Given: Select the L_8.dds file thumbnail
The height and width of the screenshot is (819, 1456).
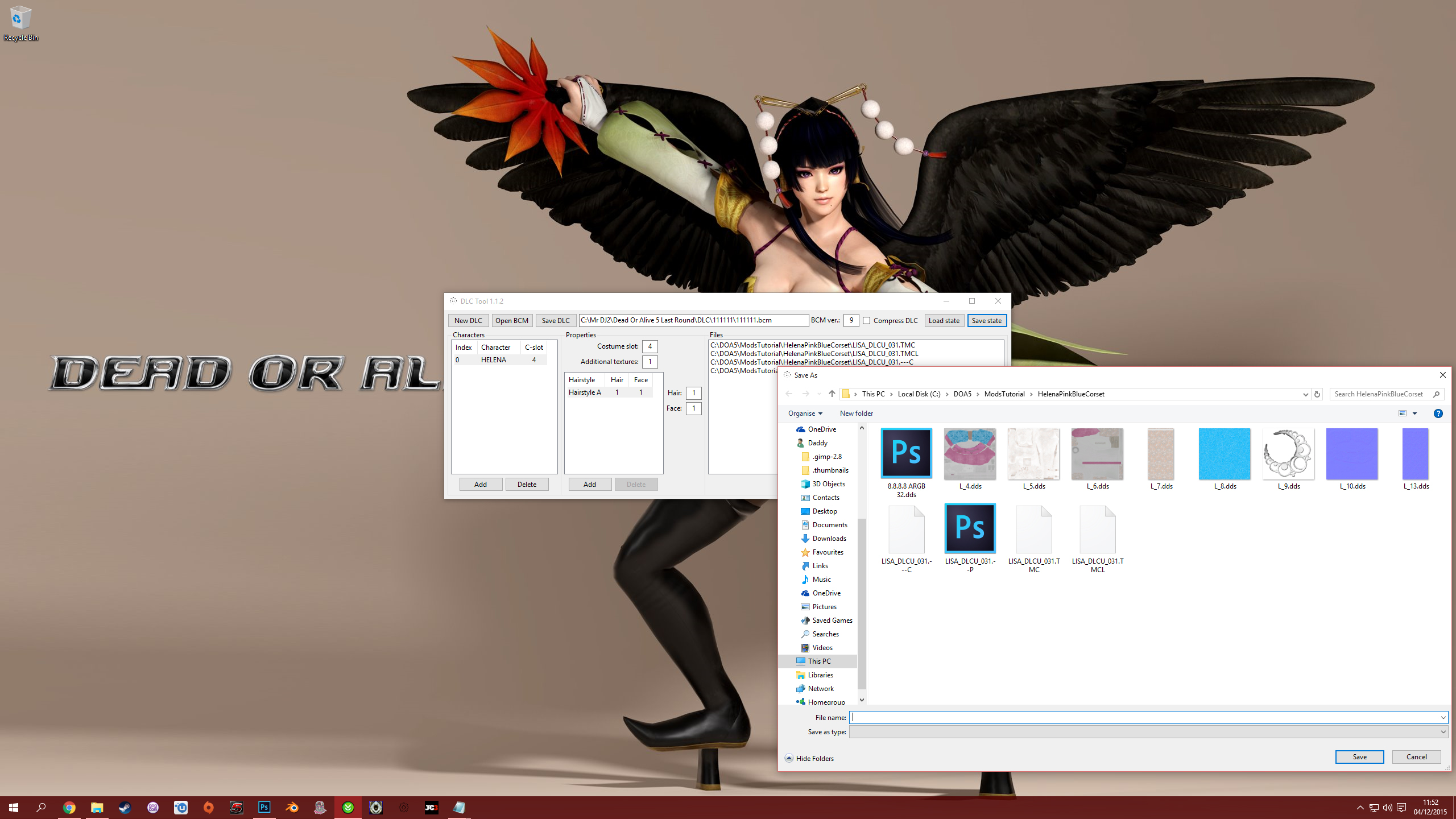Looking at the screenshot, I should pyautogui.click(x=1225, y=453).
